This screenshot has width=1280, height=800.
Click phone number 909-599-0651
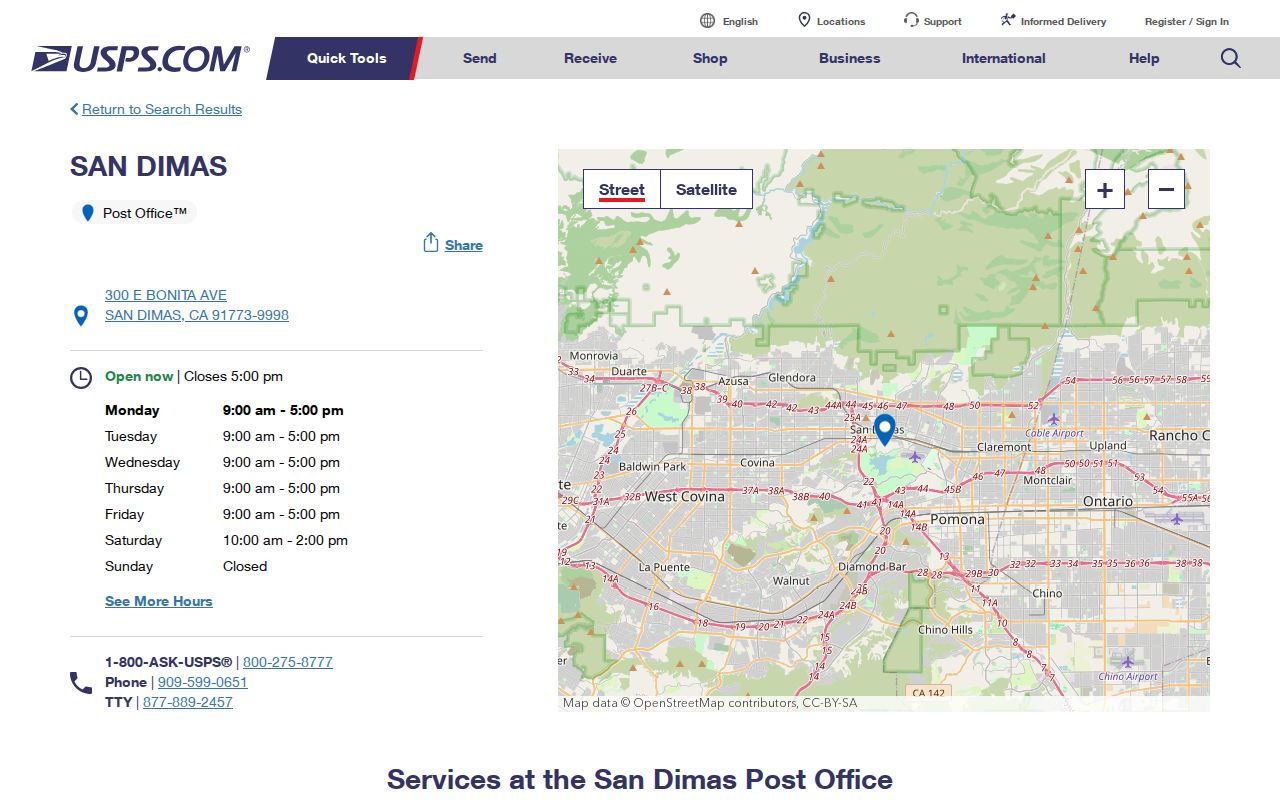(203, 682)
